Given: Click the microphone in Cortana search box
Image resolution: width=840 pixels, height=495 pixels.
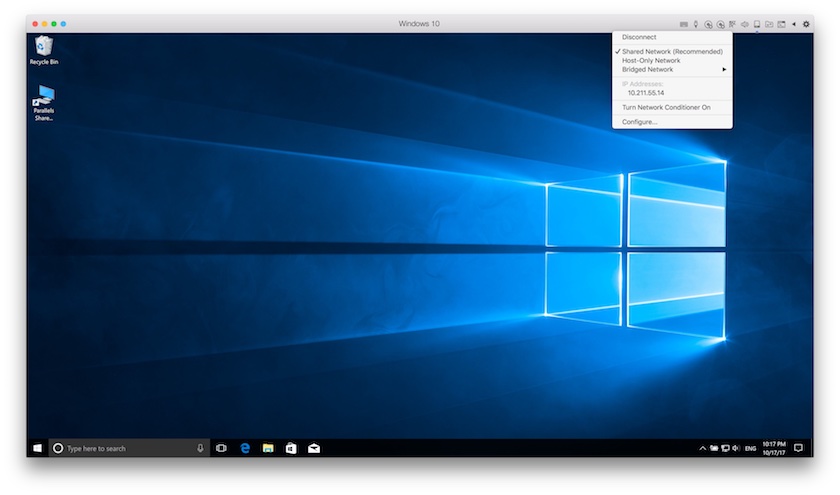Looking at the screenshot, I should tap(200, 448).
